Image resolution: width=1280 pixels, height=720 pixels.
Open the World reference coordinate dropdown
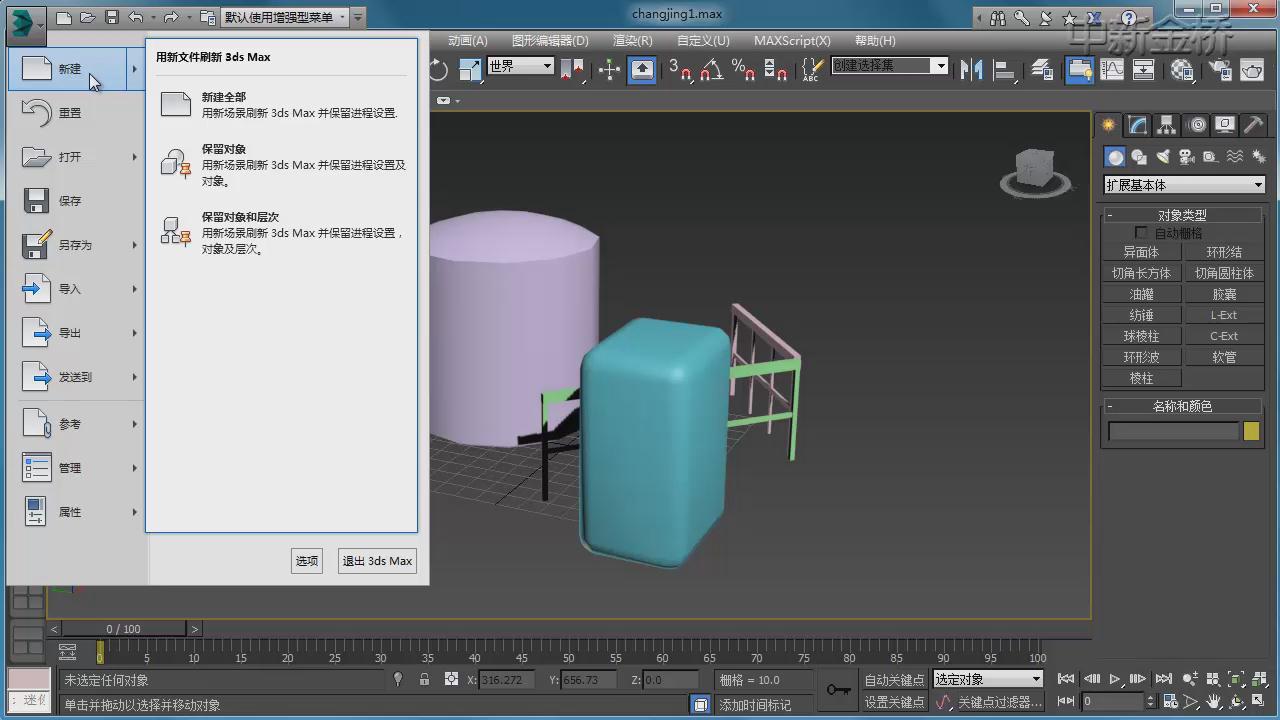[x=520, y=66]
